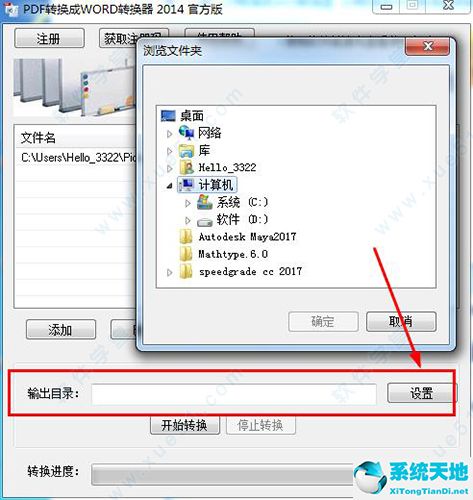The height and width of the screenshot is (500, 473).
Task: Select the Hello_3322 user folder icon
Action: (186, 167)
